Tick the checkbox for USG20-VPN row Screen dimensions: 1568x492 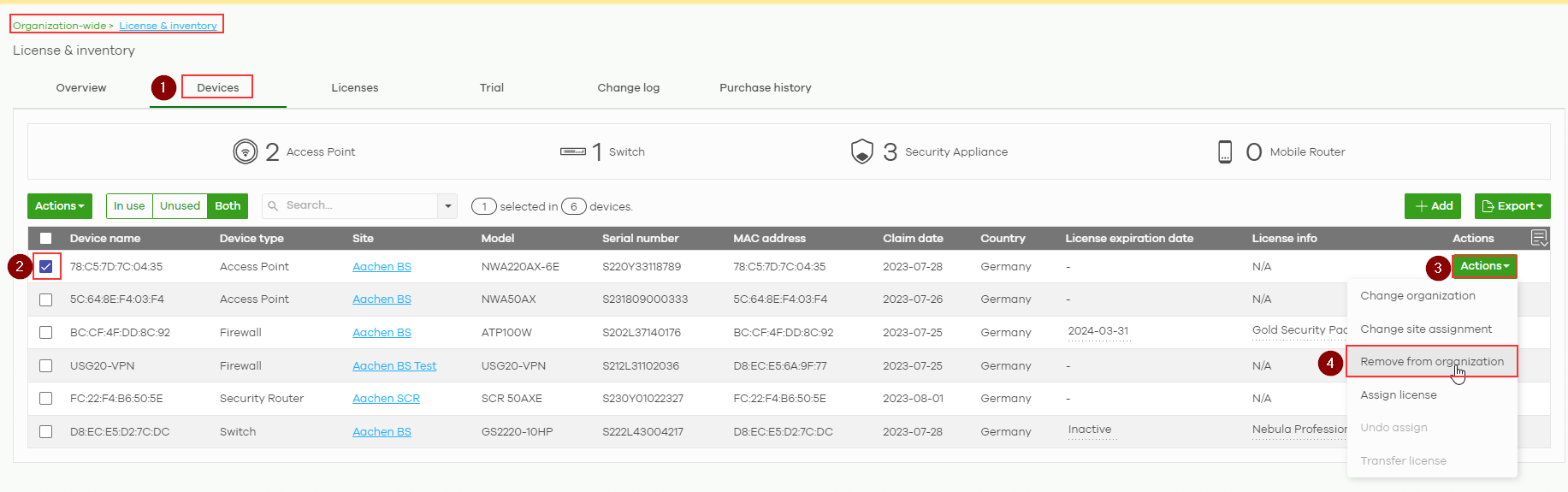[x=46, y=366]
